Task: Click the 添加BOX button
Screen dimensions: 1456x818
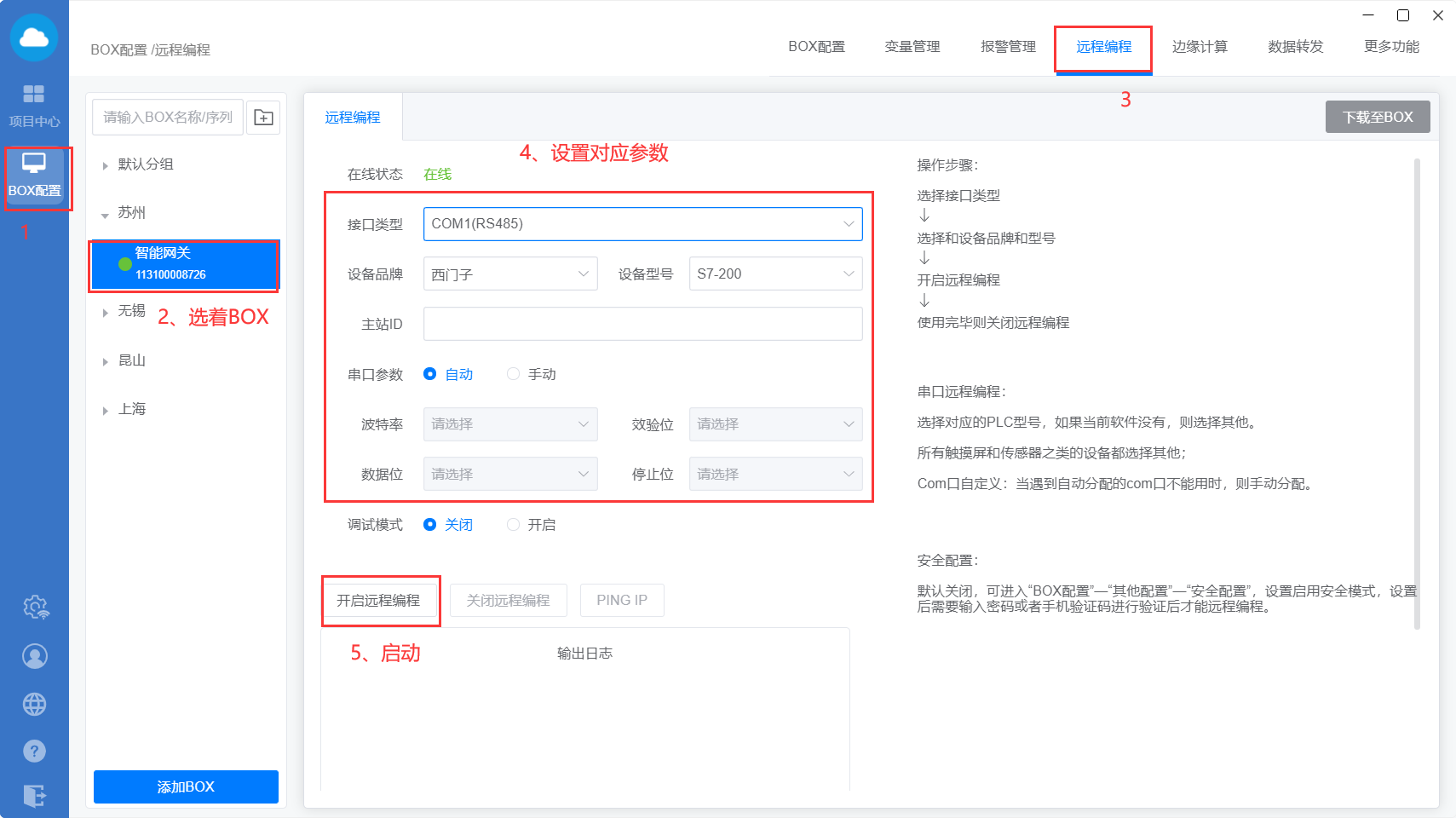Action: tap(186, 786)
